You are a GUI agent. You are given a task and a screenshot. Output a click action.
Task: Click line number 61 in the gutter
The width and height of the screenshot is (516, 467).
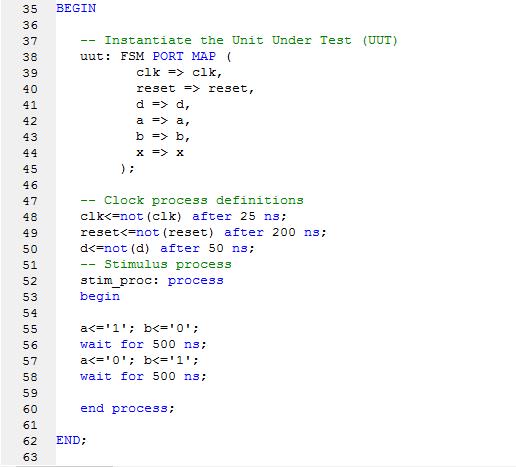(30, 425)
